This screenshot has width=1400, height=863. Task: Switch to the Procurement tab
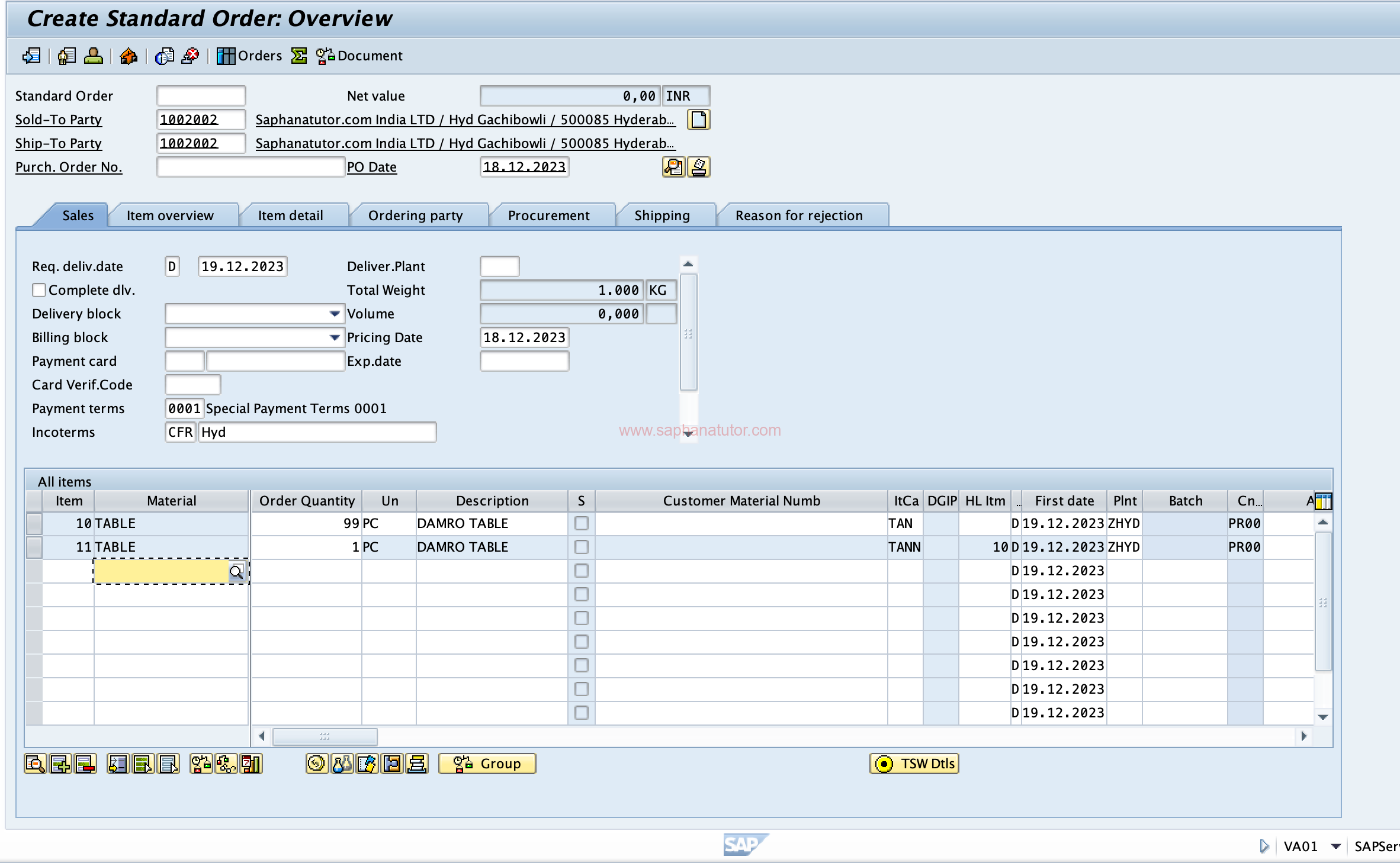pyautogui.click(x=548, y=215)
